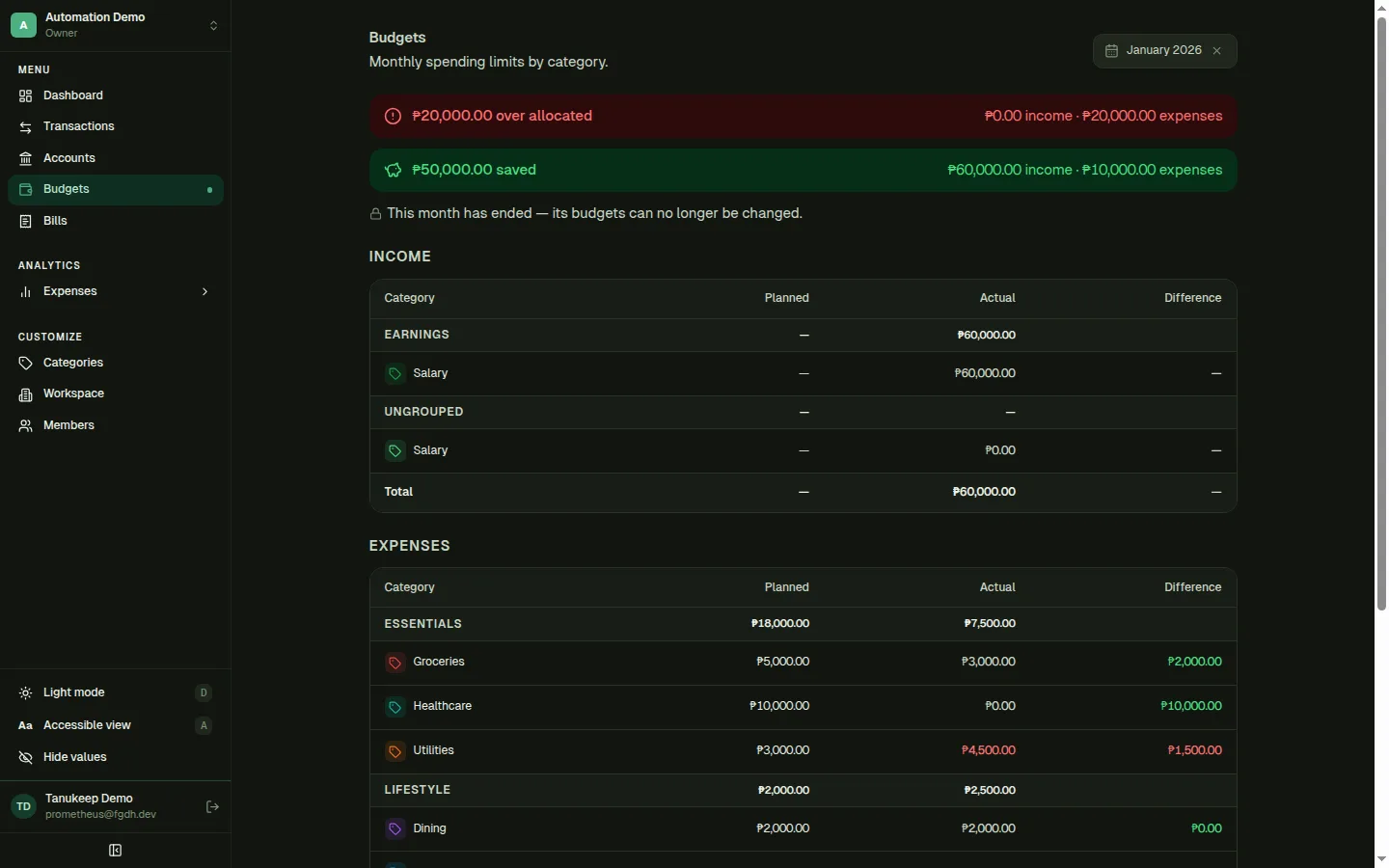Click Utilities actual ₱4,500.00 value
This screenshot has width=1389, height=868.
coord(988,750)
